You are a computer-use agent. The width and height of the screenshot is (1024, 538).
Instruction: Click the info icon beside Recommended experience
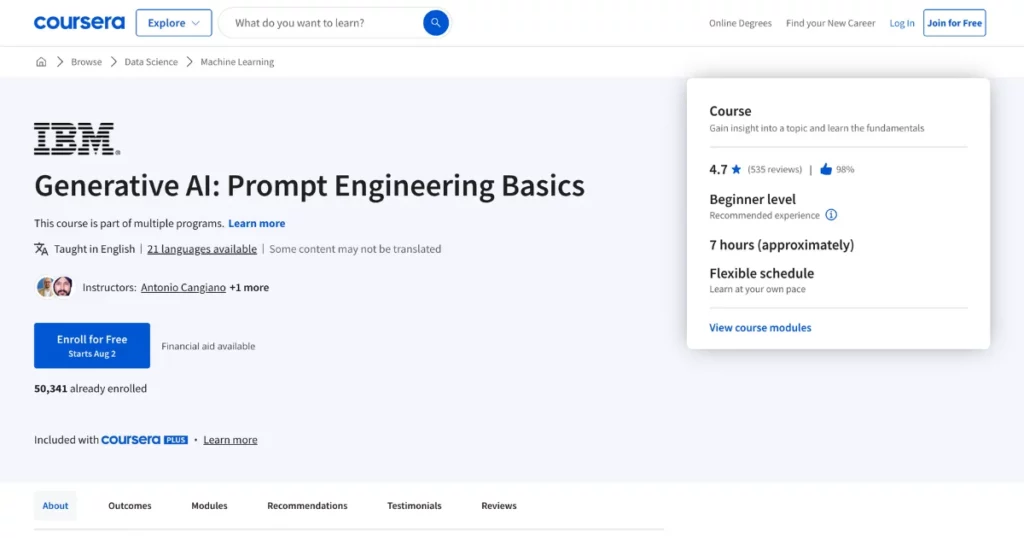(x=831, y=215)
